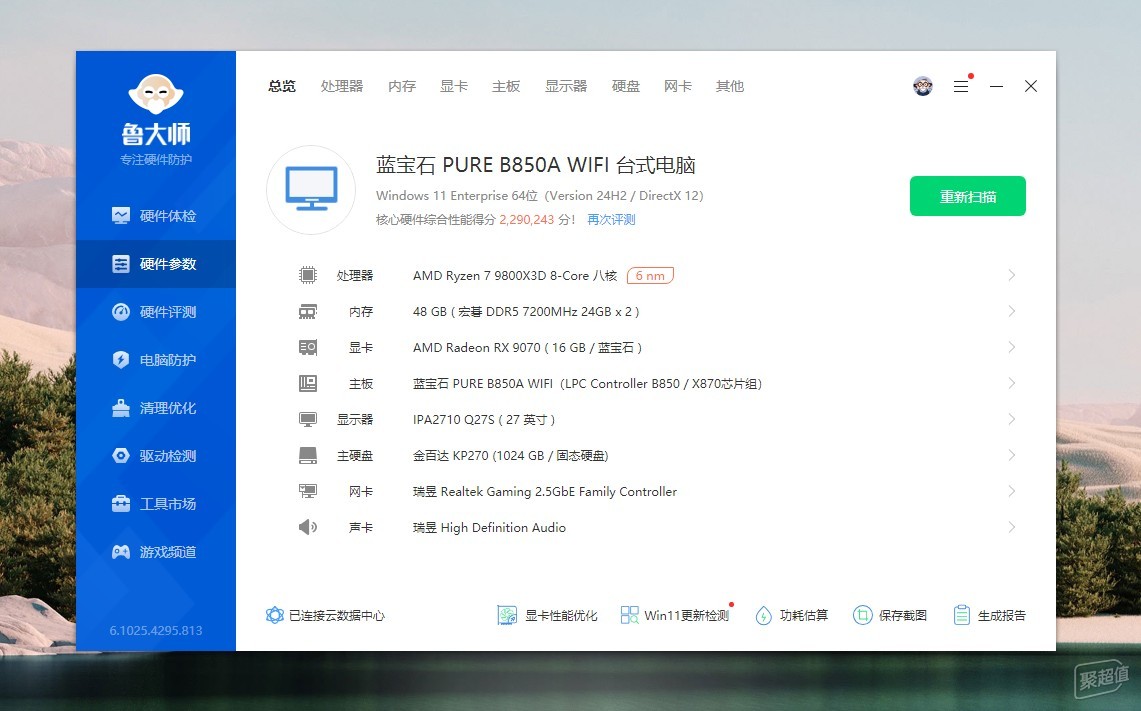Open 游戏频道 gamepad icon
This screenshot has width=1141, height=711.
pos(121,552)
